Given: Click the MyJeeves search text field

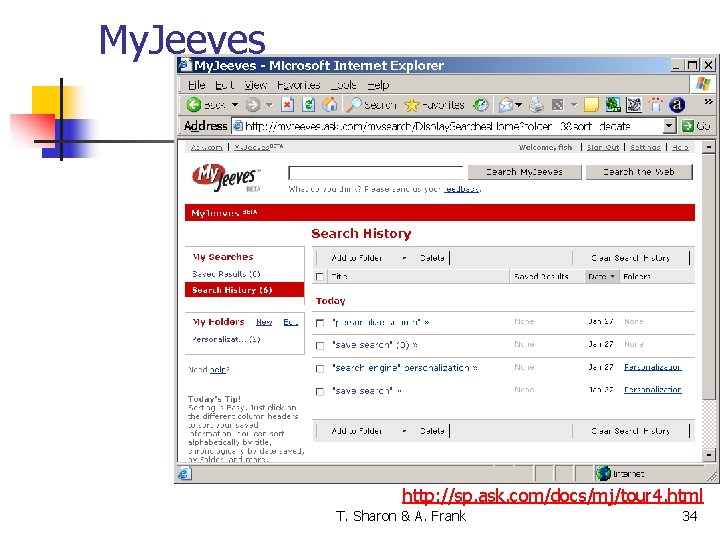Looking at the screenshot, I should pos(376,173).
